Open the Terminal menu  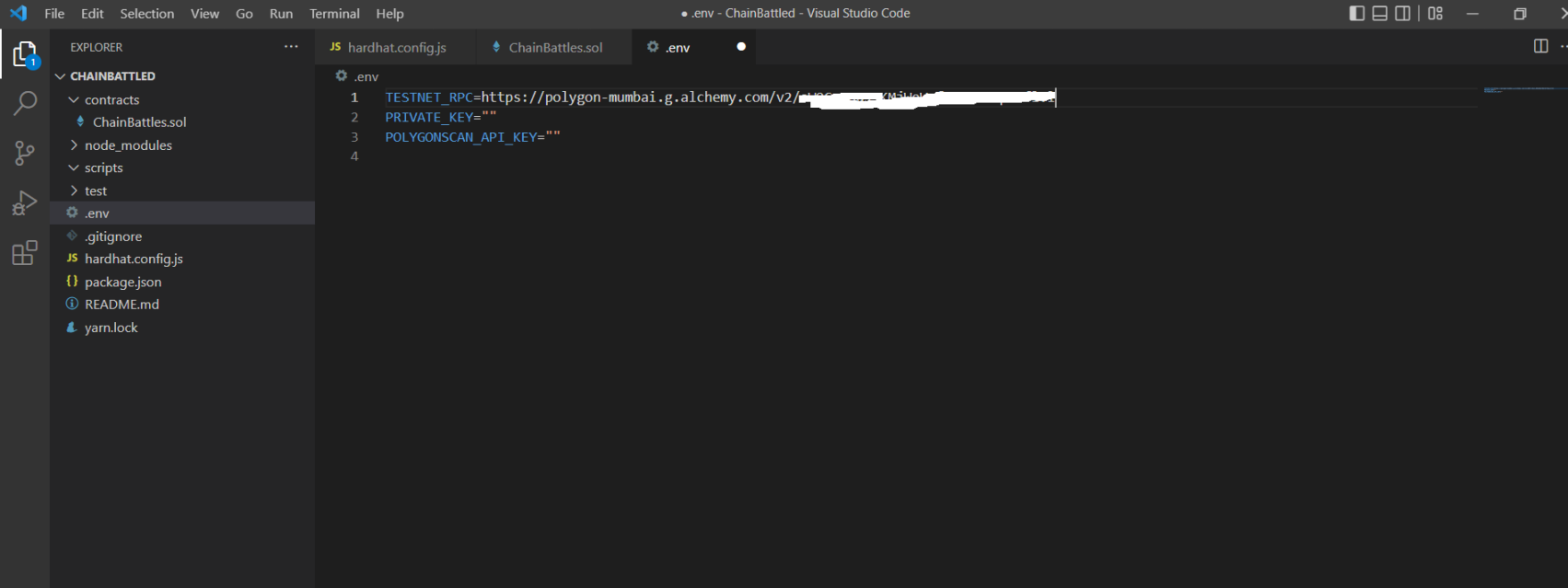[x=334, y=14]
